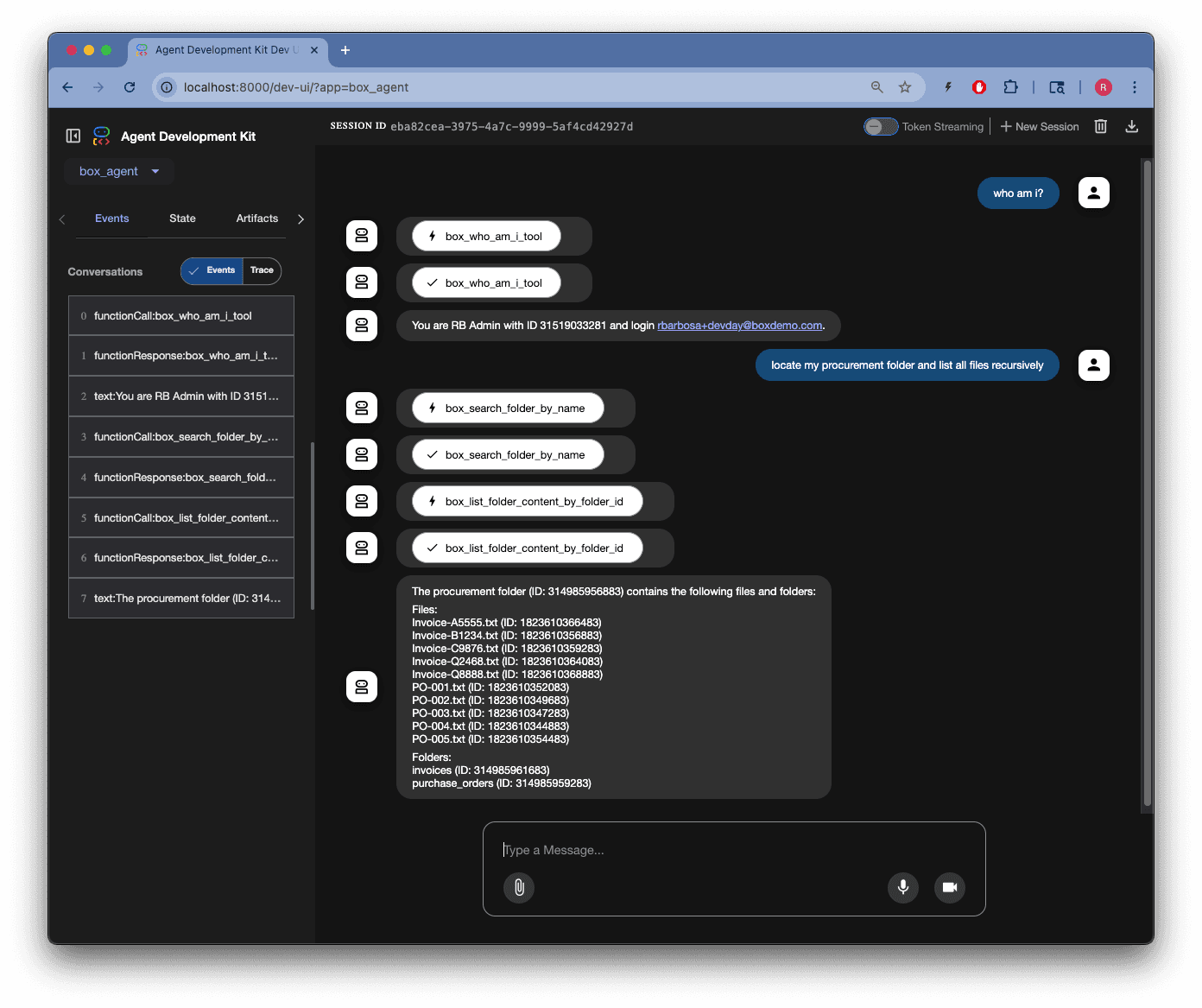The height and width of the screenshot is (1008, 1202).
Task: Start video with the camera icon
Action: click(x=949, y=887)
